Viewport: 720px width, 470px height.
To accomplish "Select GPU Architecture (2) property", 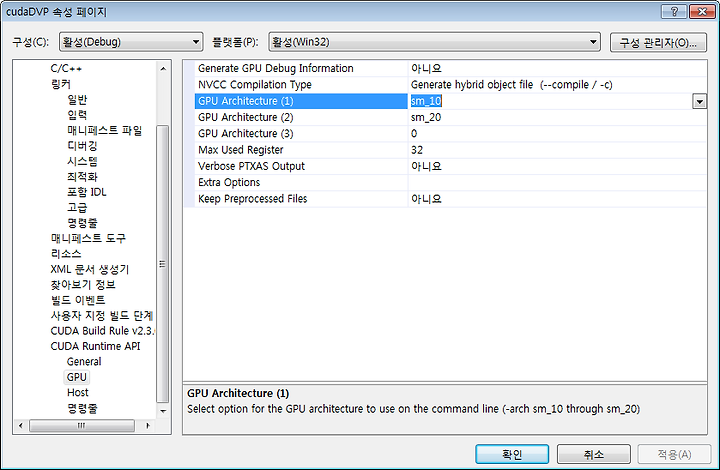I will [301, 118].
